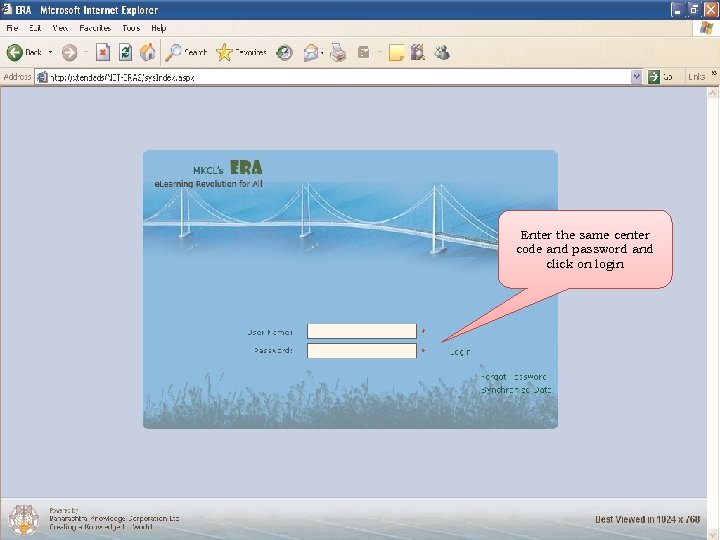
Task: Click the Go button
Action: (x=660, y=77)
